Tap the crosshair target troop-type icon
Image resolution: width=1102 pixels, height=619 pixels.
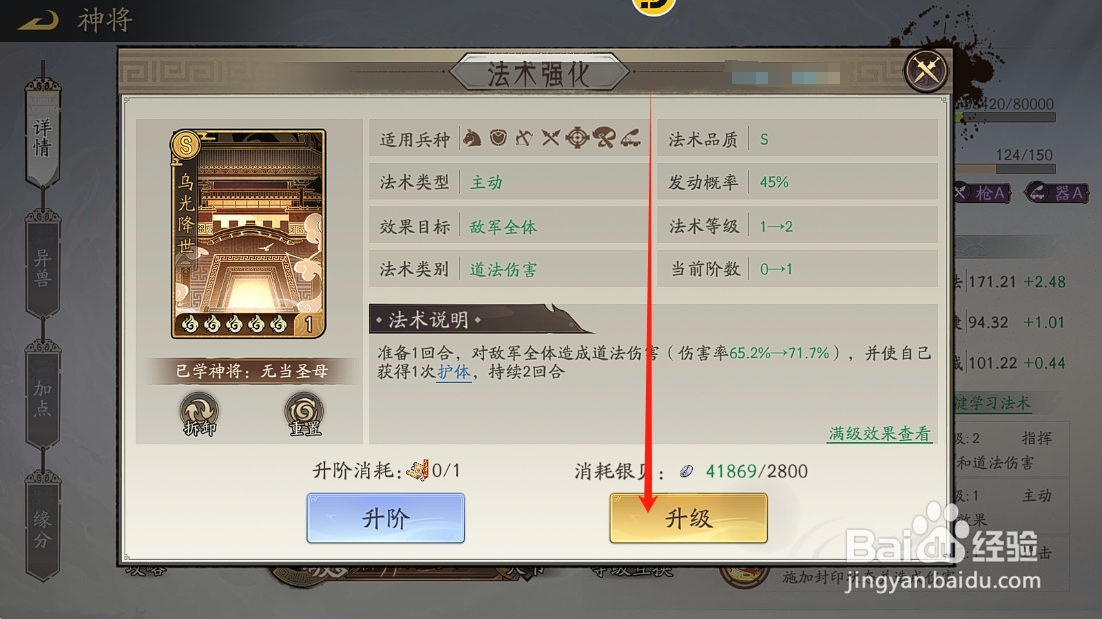[577, 138]
